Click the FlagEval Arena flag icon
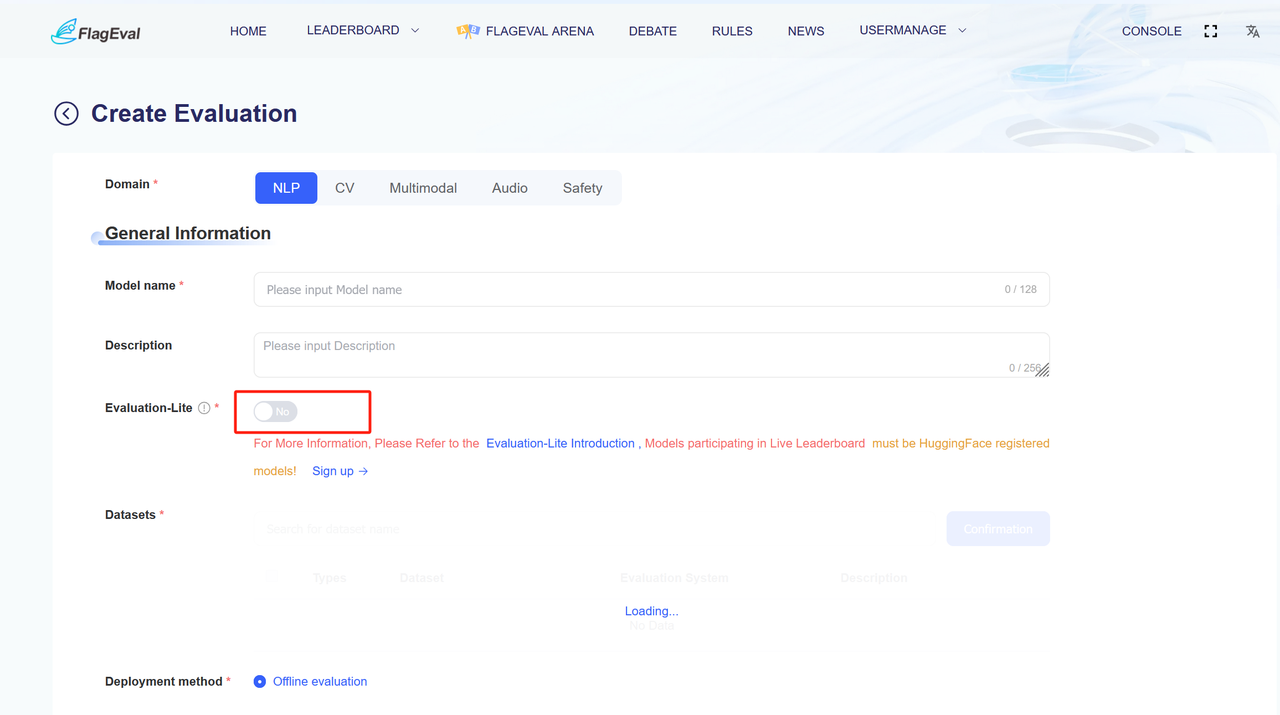1280x715 pixels. [467, 31]
